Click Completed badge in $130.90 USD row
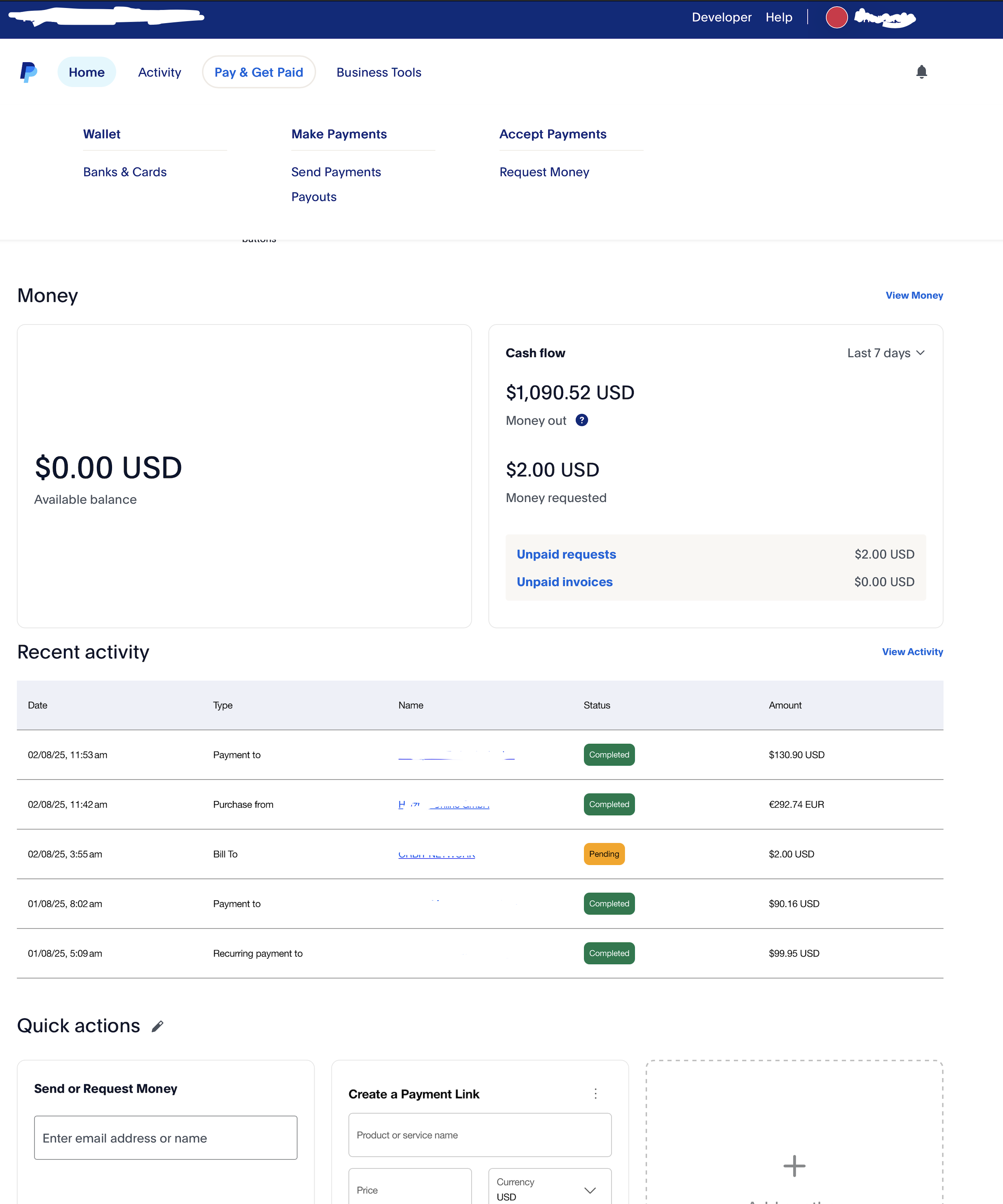The image size is (1003, 1204). pyautogui.click(x=609, y=755)
